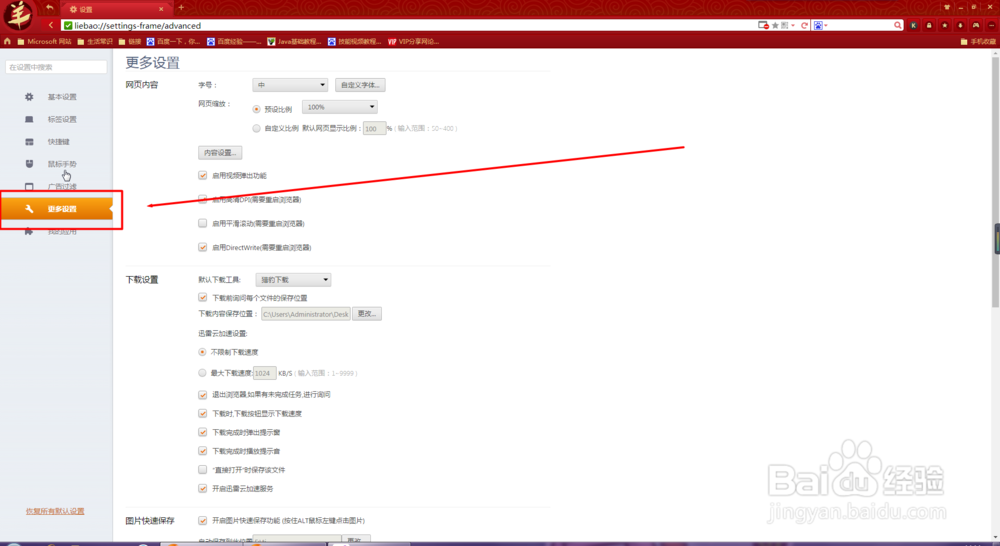Open the 字号 font size dropdown
1000x546 pixels.
click(290, 85)
